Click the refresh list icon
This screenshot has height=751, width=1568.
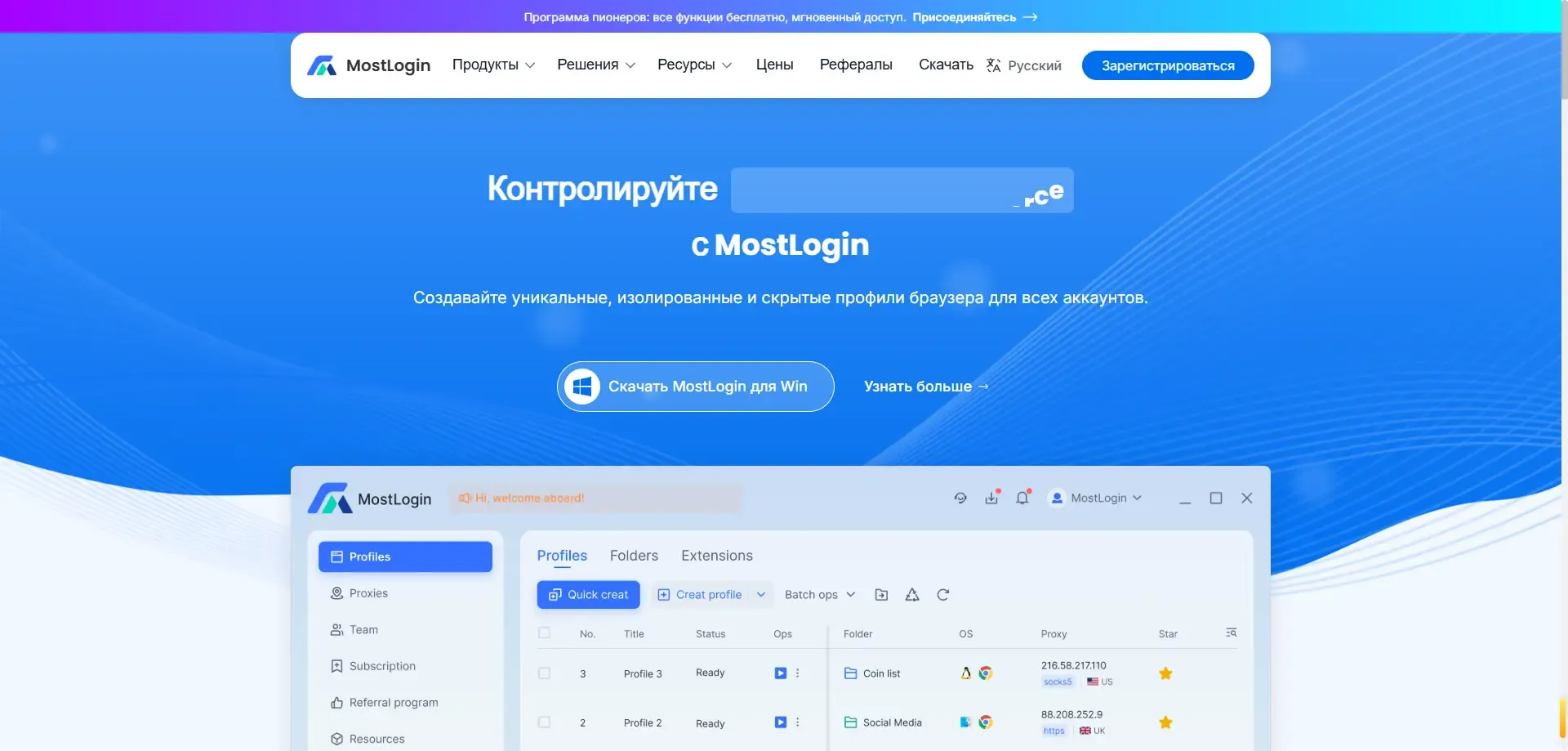943,595
